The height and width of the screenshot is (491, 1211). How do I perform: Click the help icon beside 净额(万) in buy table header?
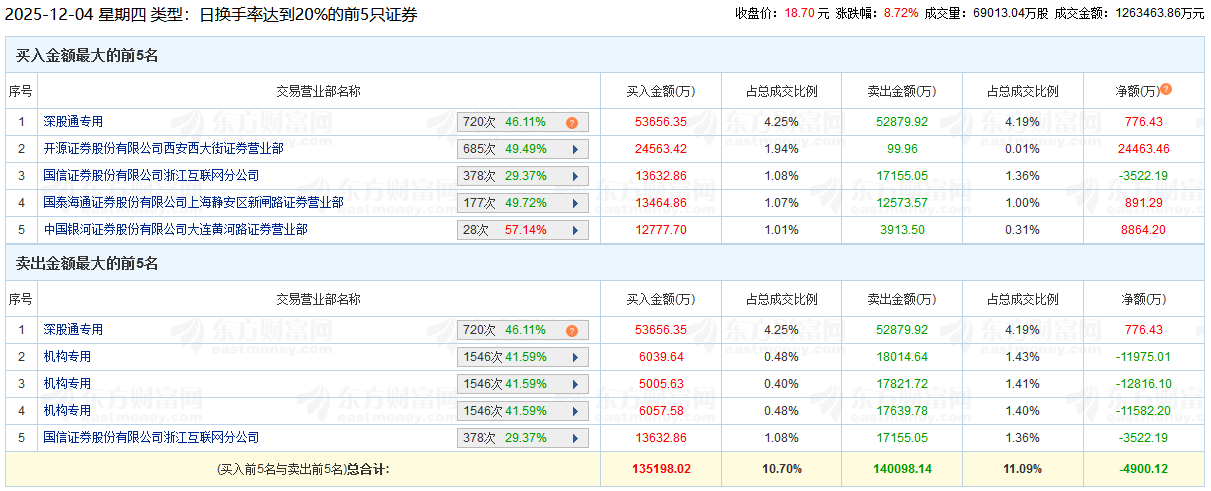tap(1165, 90)
